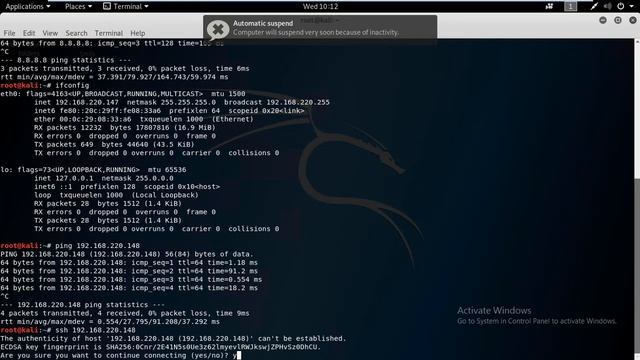640x360 pixels.
Task: Click the Automatic suspend notification title
Action: click(263, 24)
